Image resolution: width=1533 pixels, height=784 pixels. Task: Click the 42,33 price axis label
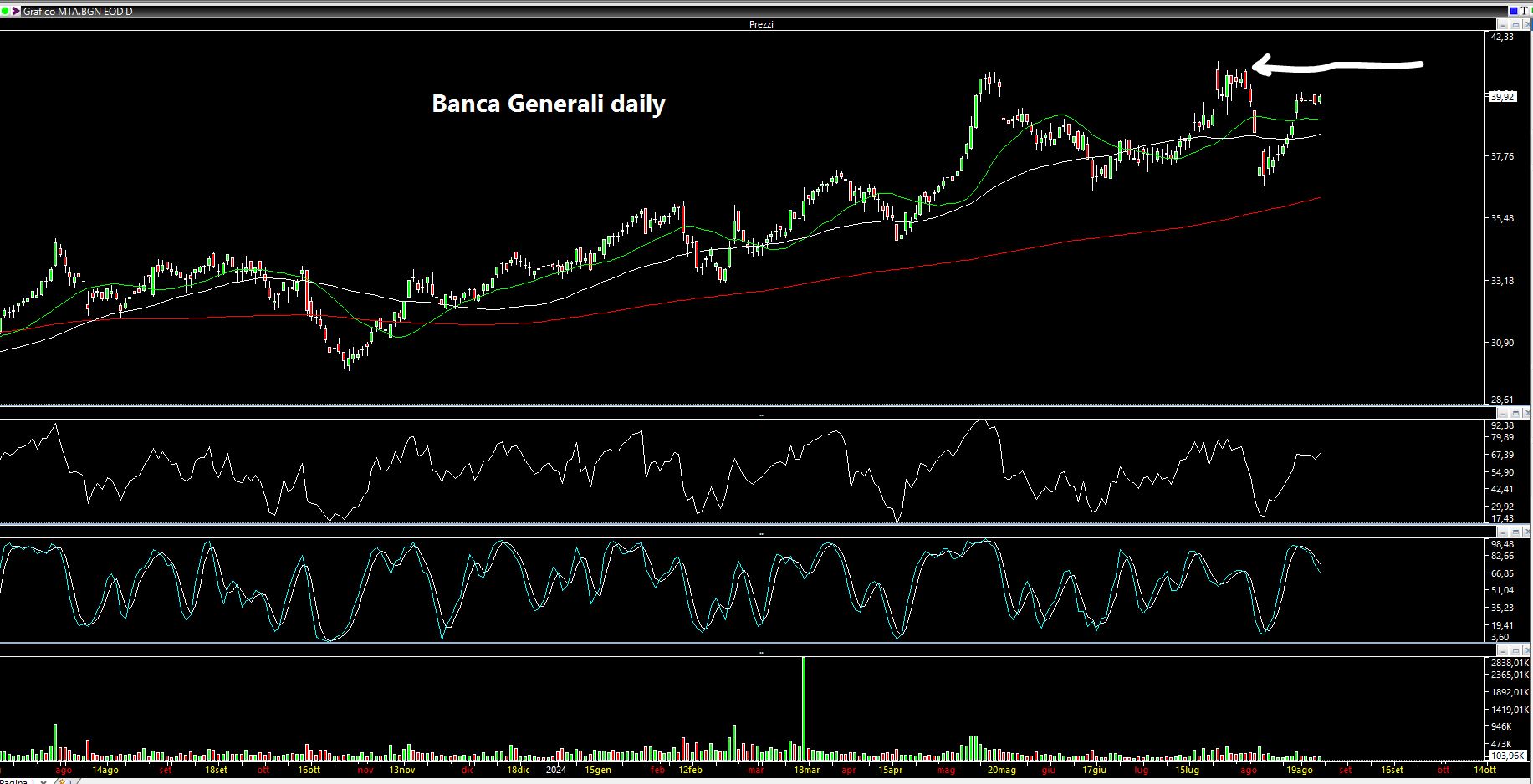(1502, 37)
